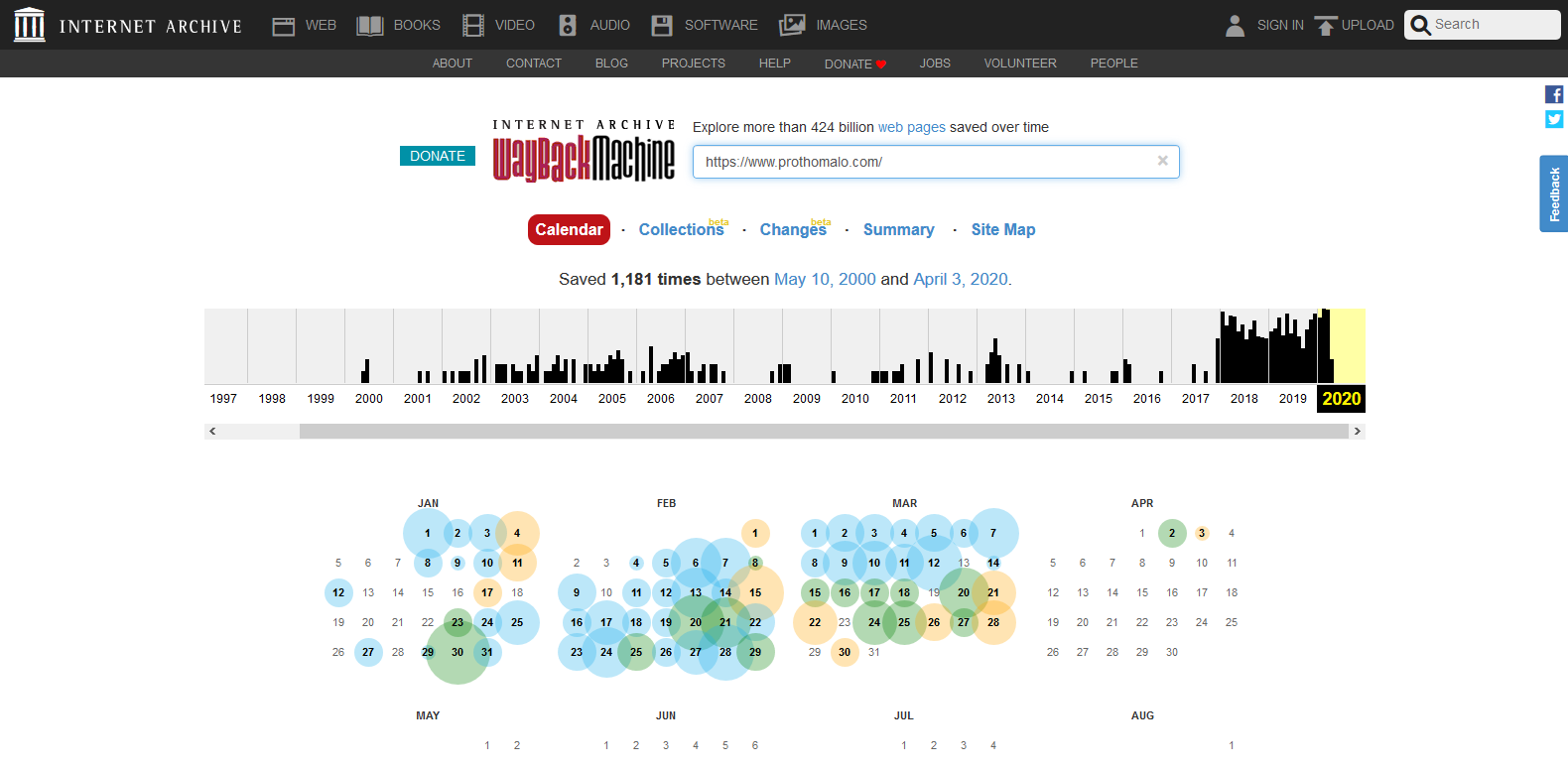Open the April 3 snapshot

pyautogui.click(x=1202, y=533)
